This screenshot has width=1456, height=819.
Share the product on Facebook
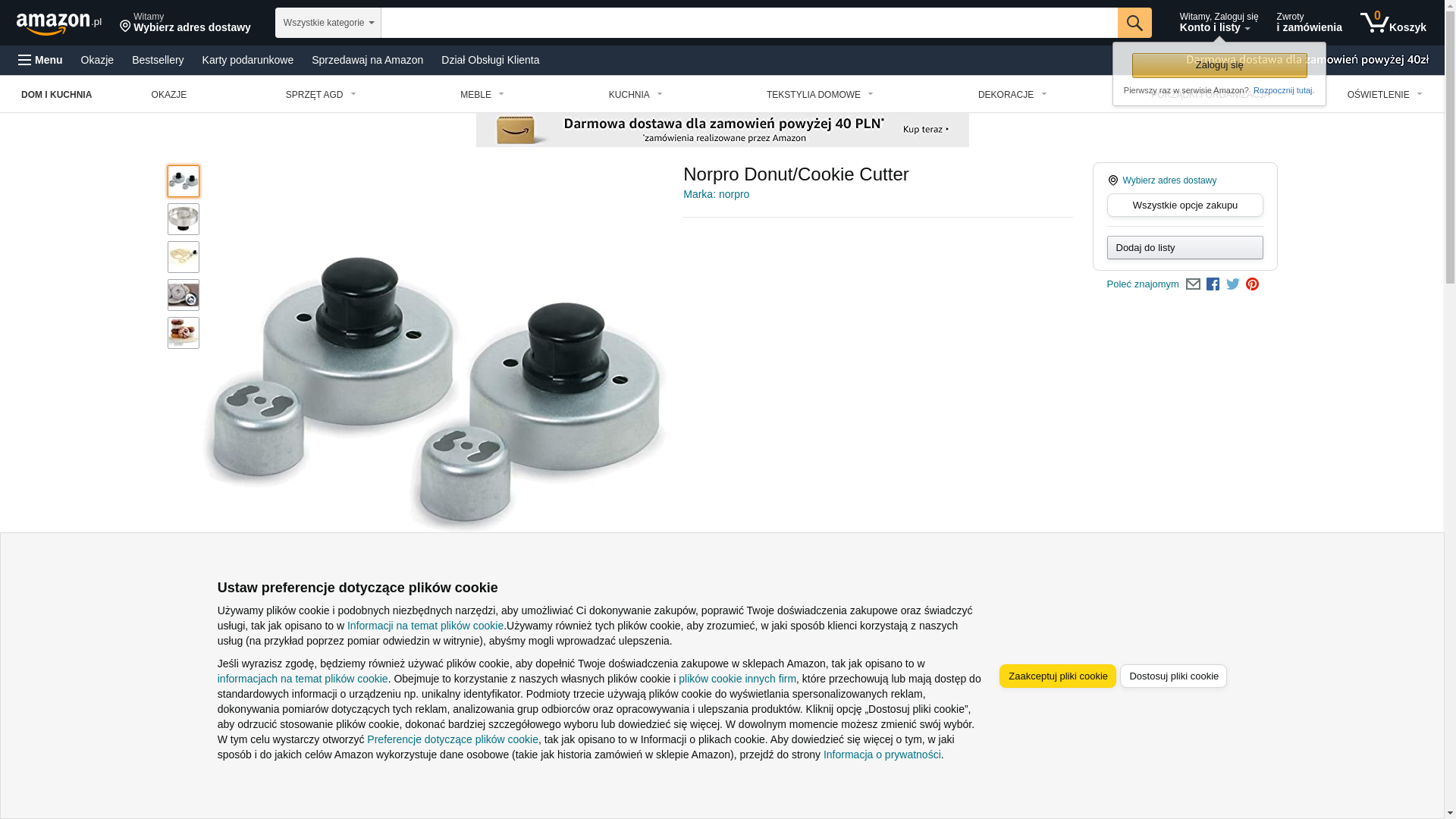pyautogui.click(x=1213, y=284)
